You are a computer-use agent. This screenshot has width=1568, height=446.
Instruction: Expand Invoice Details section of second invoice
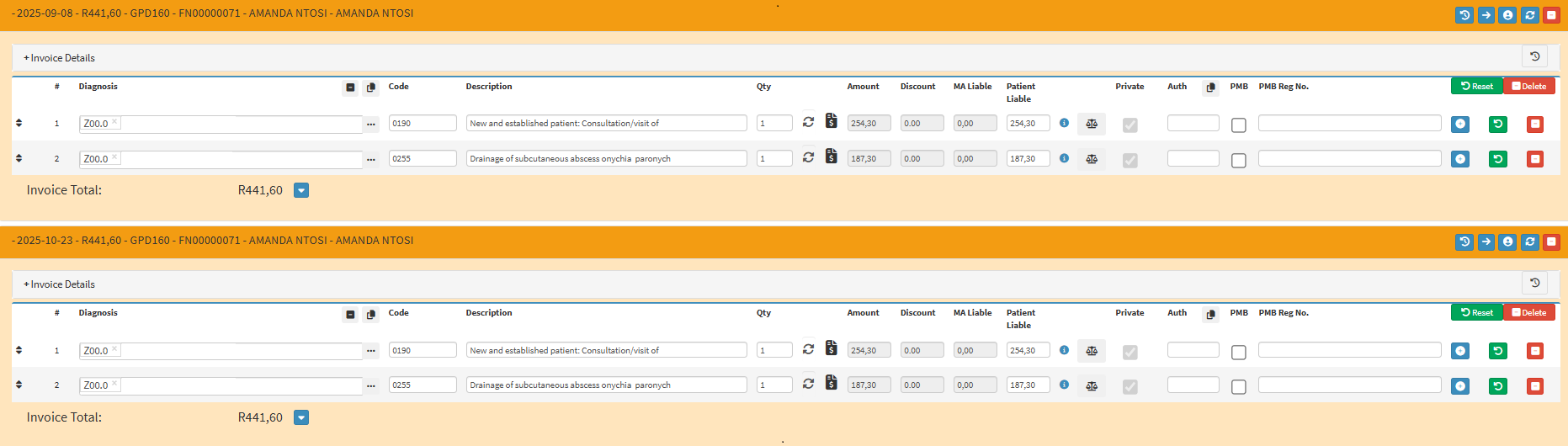click(59, 284)
